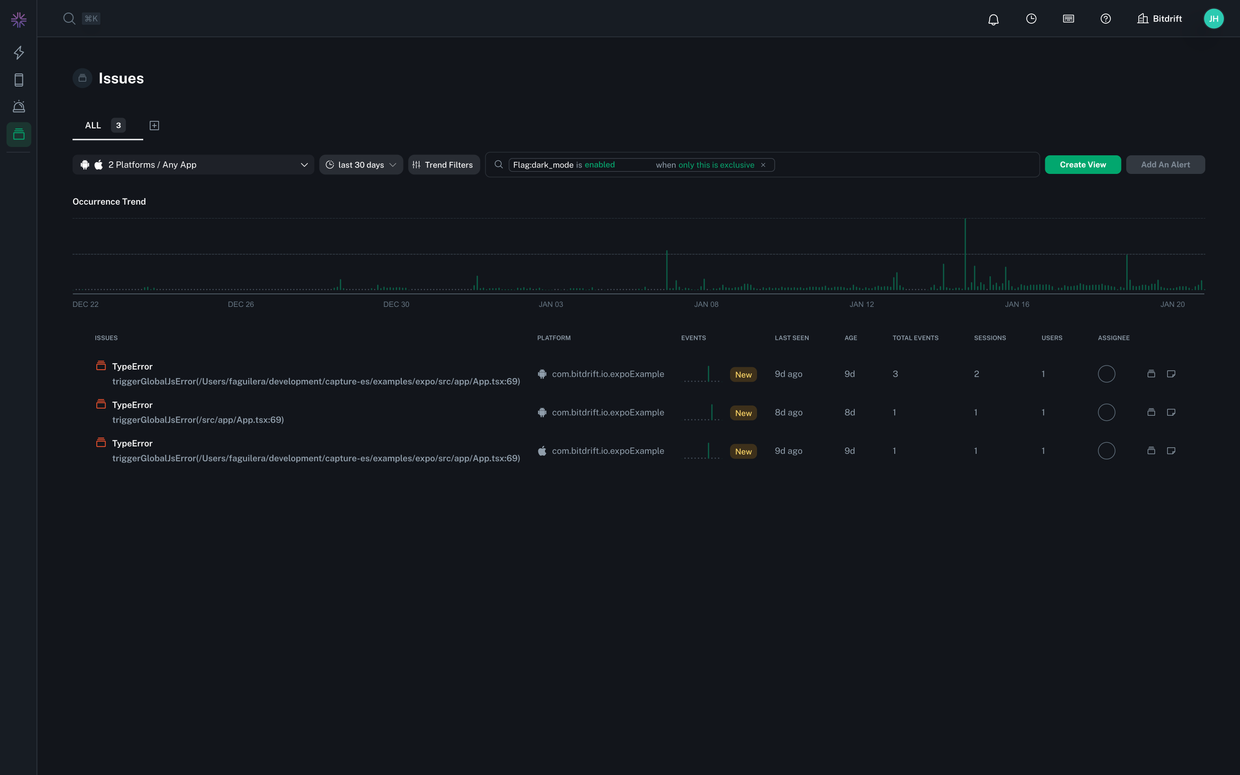
Task: Select the lightning events icon in sidebar
Action: click(x=18, y=52)
